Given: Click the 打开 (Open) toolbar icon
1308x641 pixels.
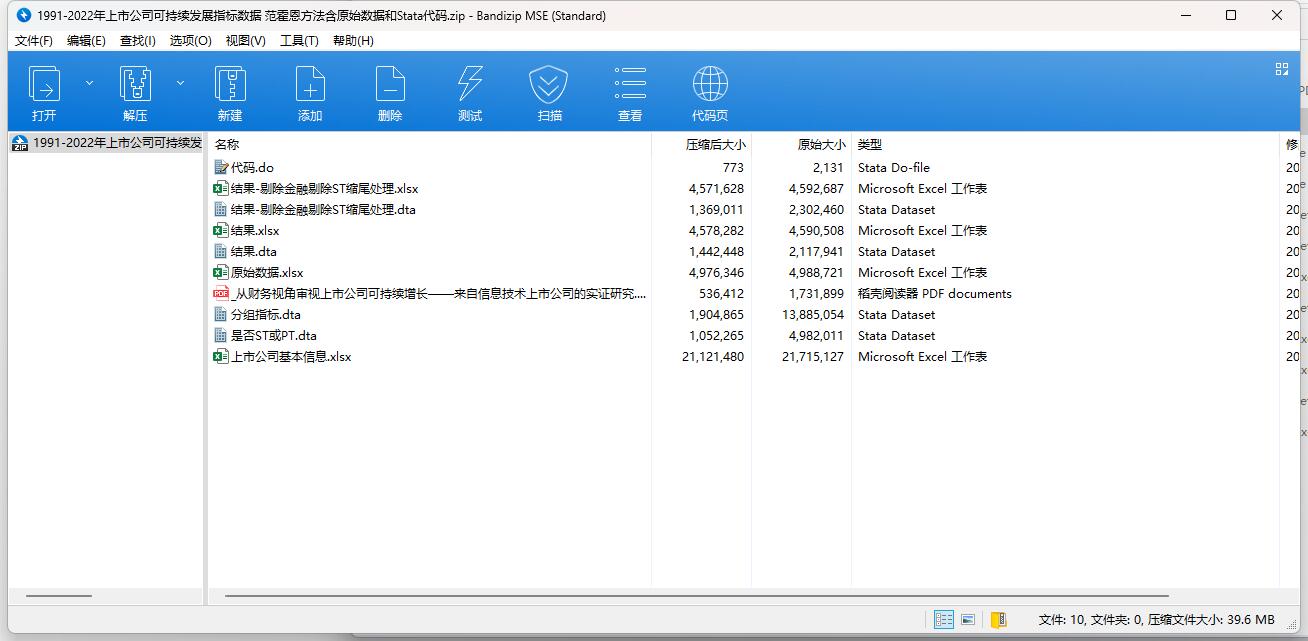Looking at the screenshot, I should [x=44, y=85].
